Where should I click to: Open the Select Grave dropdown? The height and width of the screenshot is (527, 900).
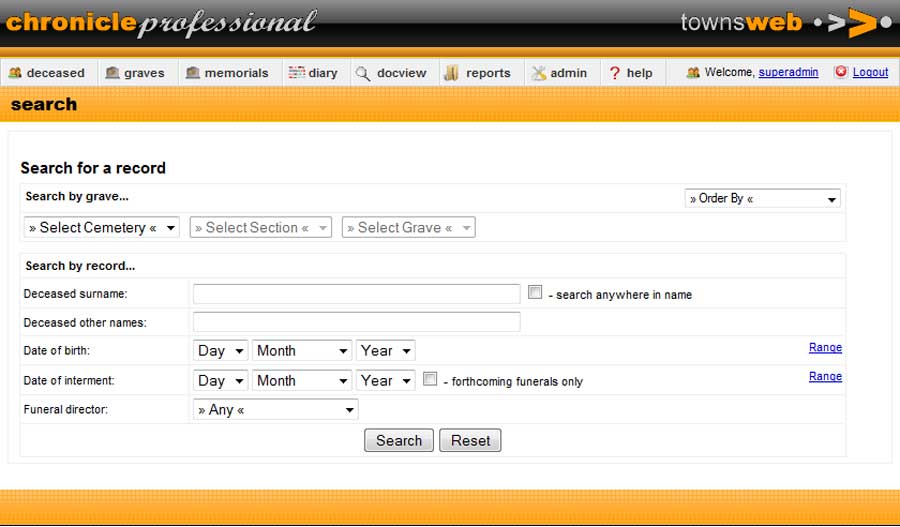tap(409, 227)
